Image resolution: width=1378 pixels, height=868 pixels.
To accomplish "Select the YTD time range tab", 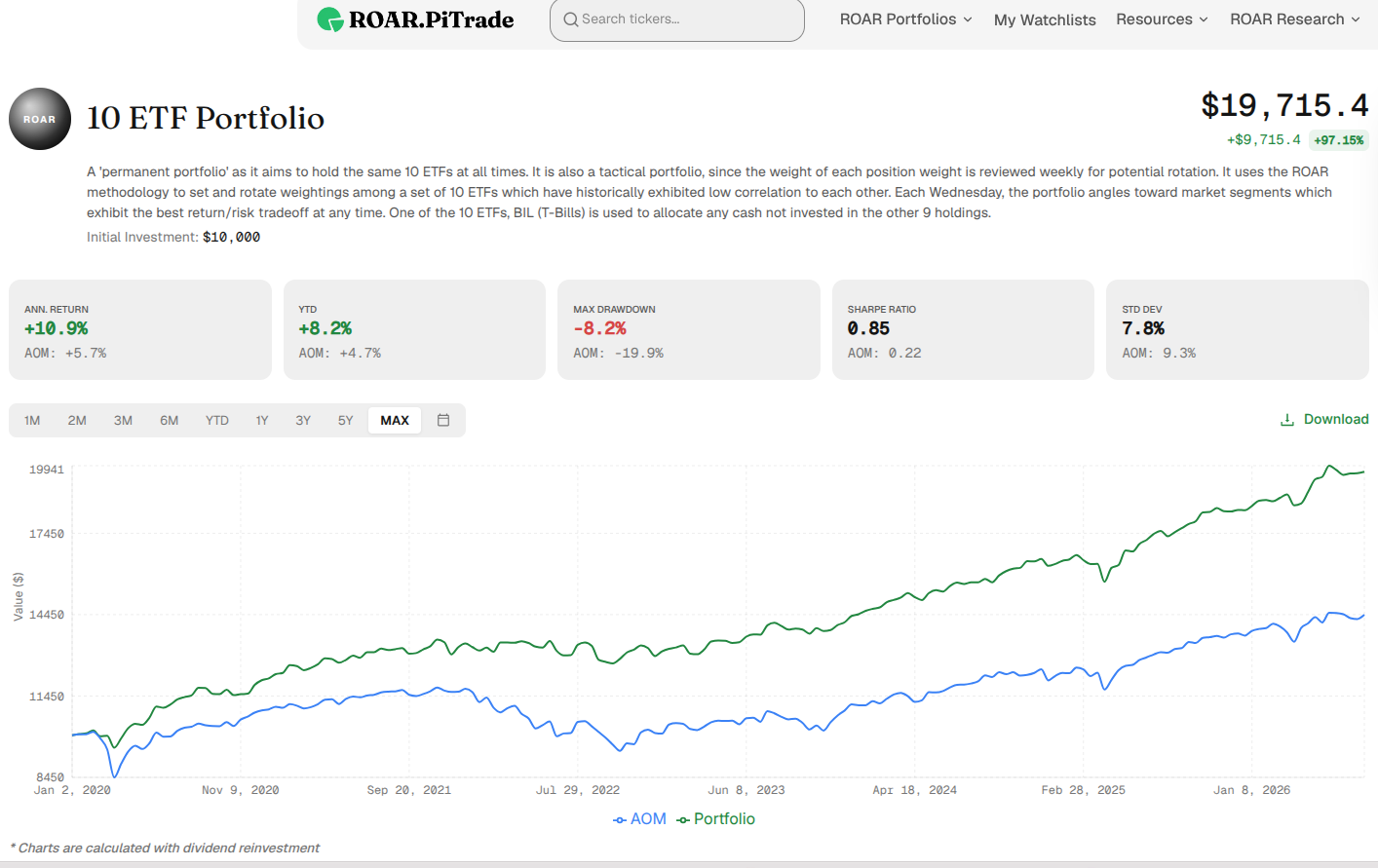I will click(x=217, y=421).
